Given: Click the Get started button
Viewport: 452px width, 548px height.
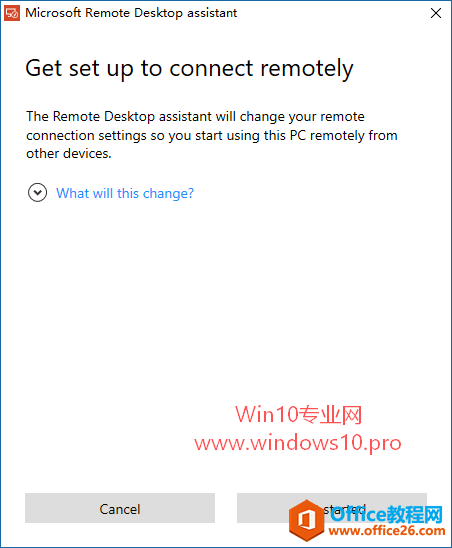Looking at the screenshot, I should click(332, 508).
